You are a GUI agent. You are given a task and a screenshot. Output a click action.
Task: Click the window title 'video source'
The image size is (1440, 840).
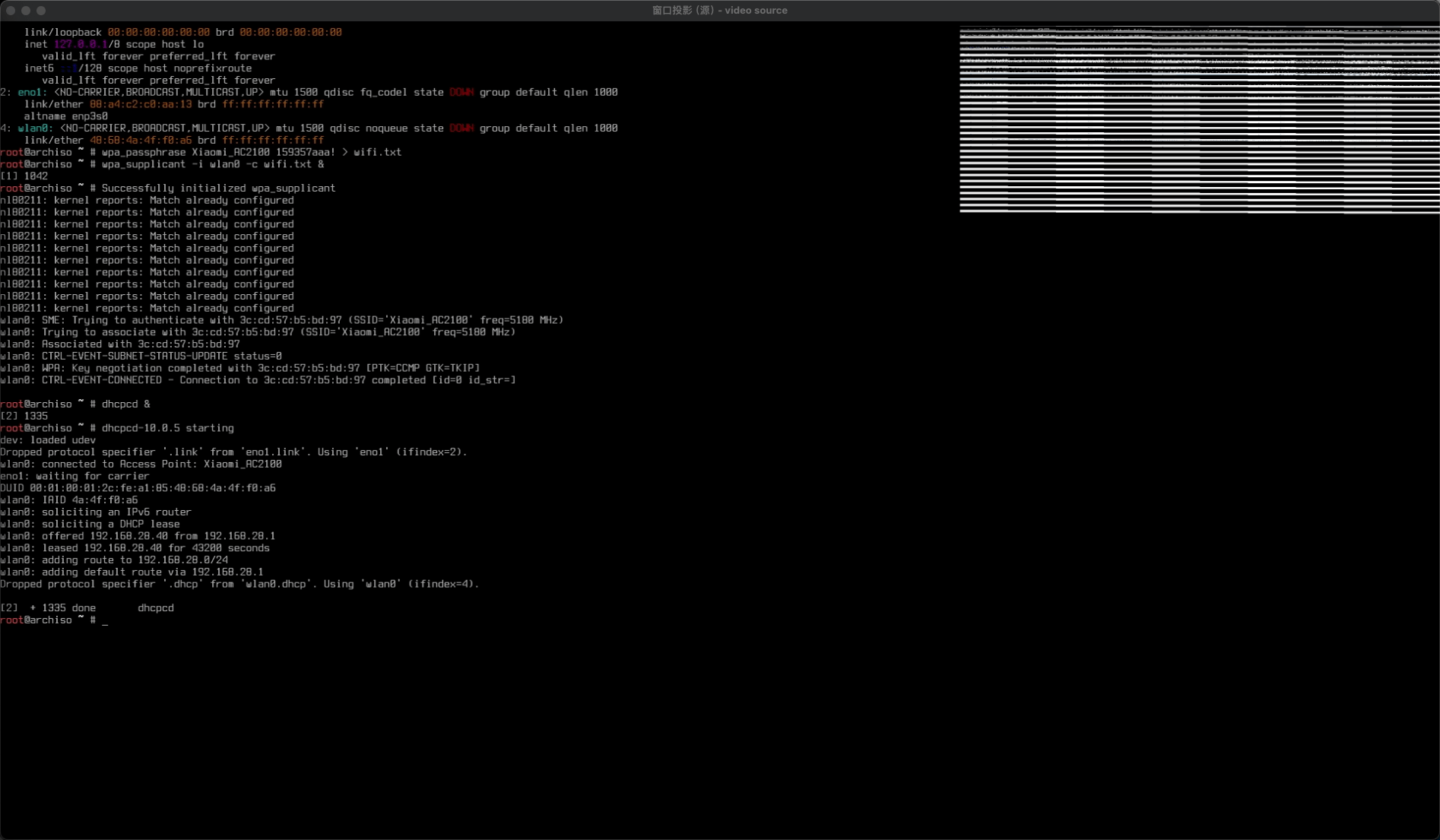(720, 11)
